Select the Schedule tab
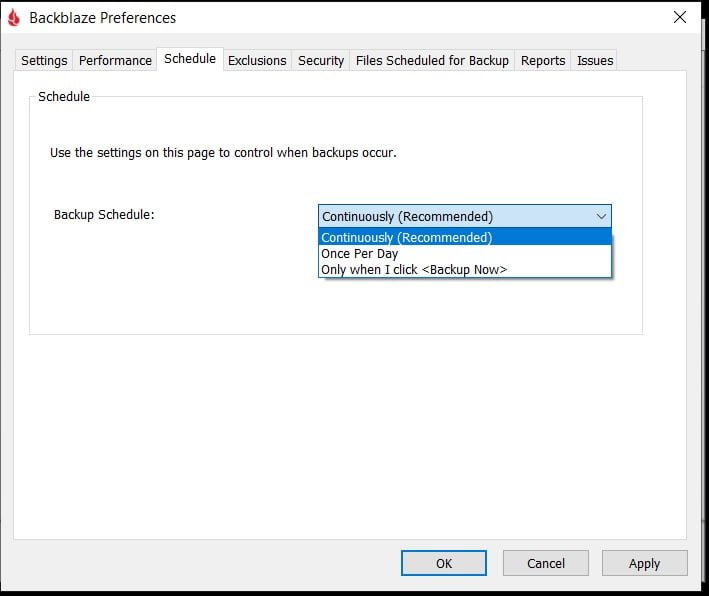 click(190, 59)
